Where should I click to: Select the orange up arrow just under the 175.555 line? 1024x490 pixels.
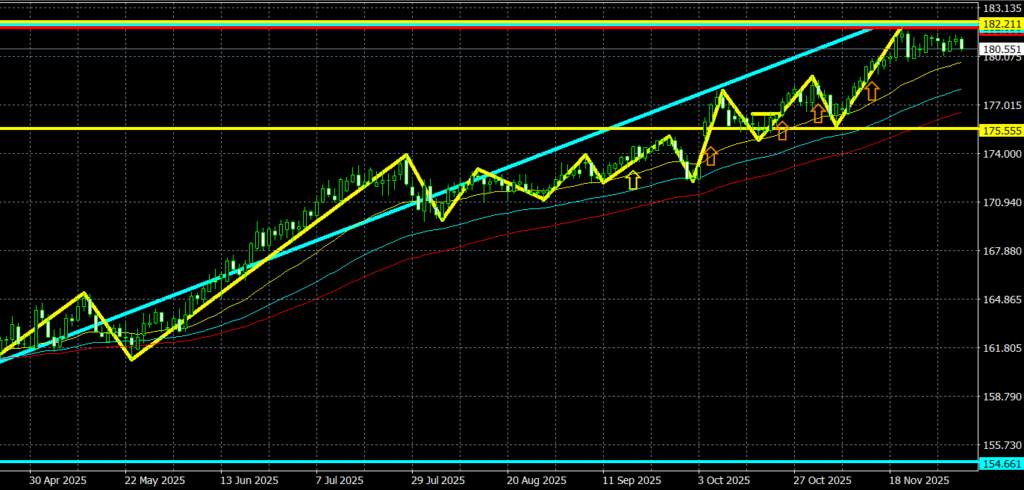coord(711,156)
